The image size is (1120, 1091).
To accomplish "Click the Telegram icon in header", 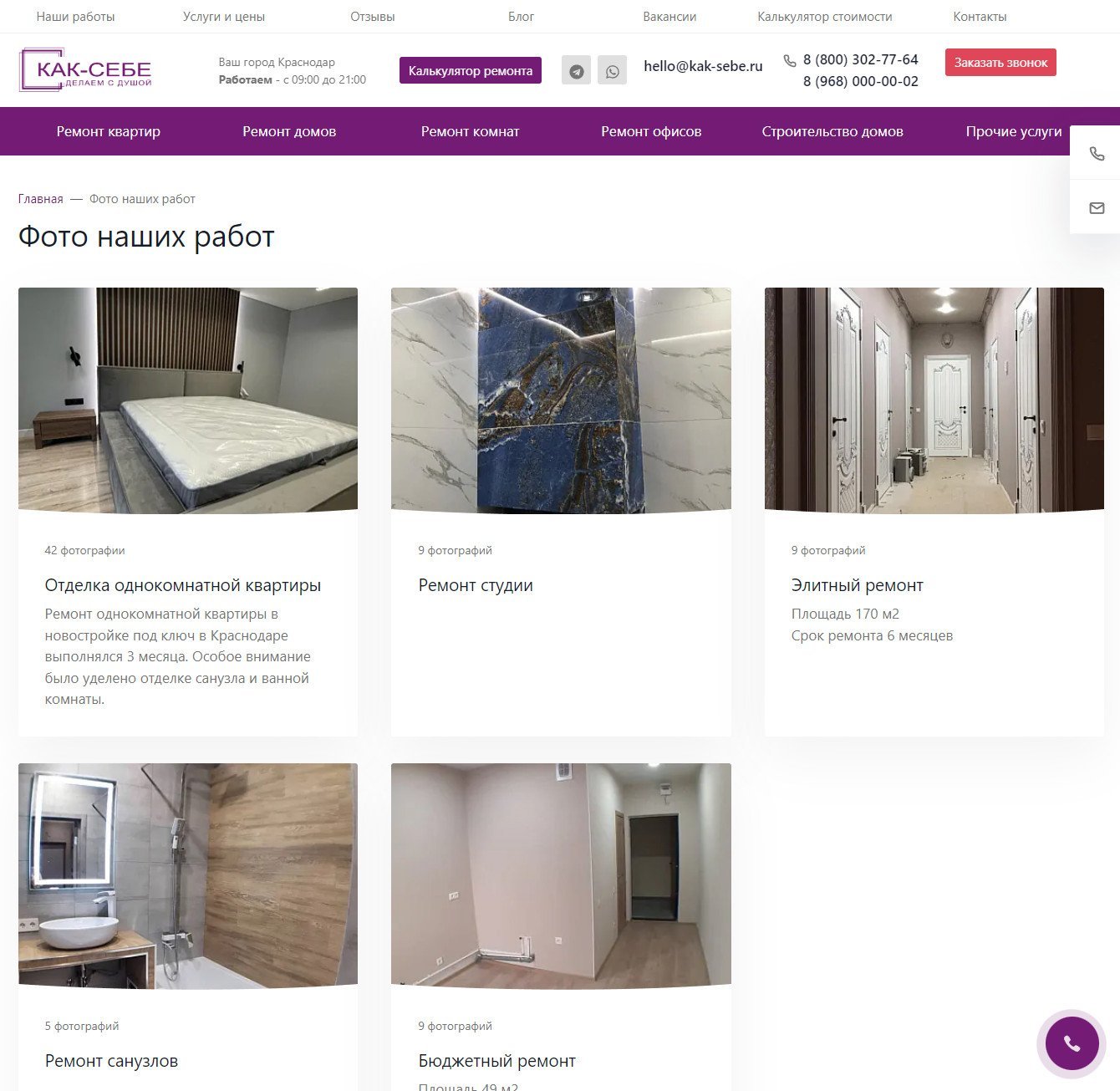I will pyautogui.click(x=576, y=70).
